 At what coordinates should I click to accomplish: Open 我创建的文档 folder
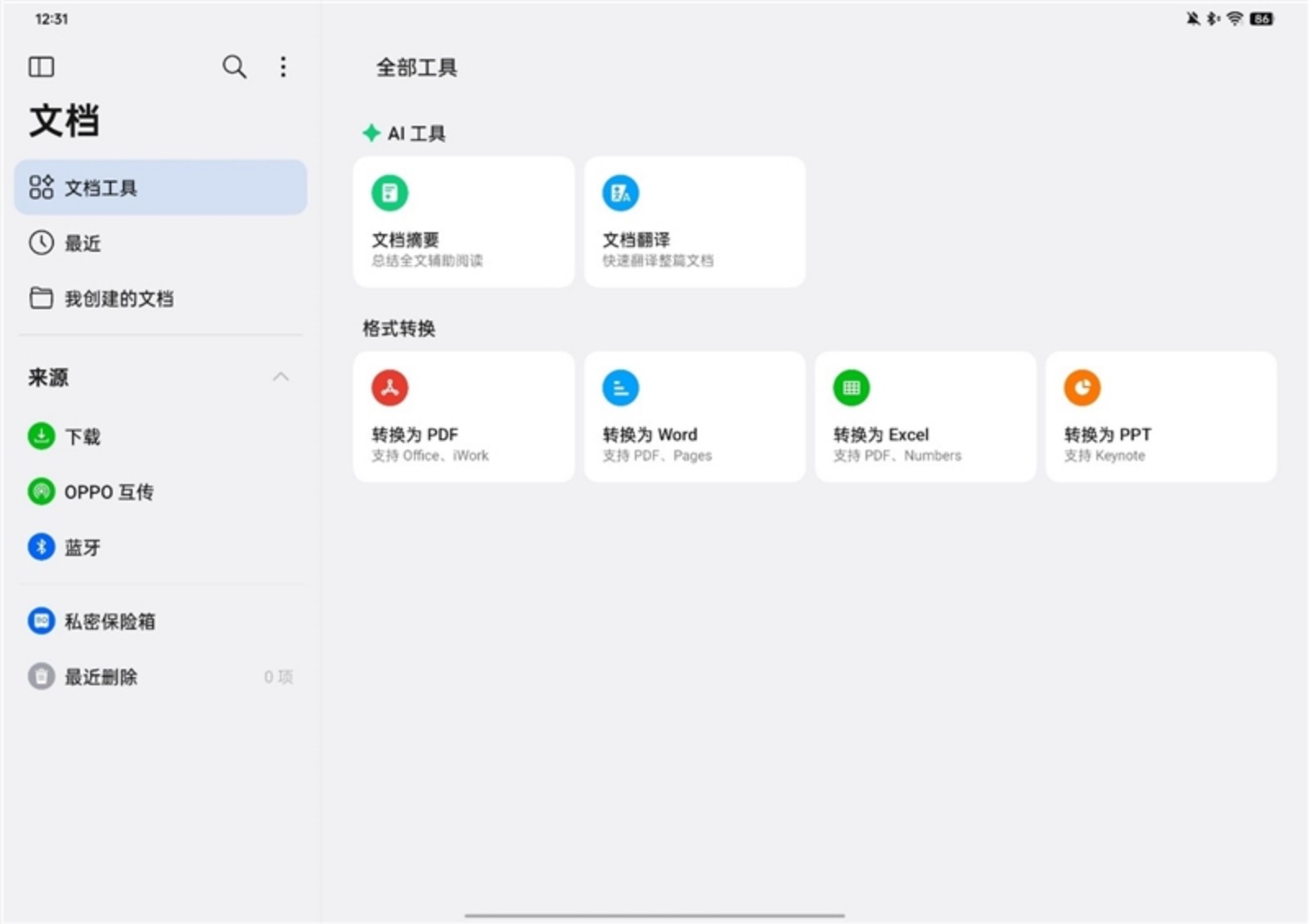(x=118, y=298)
